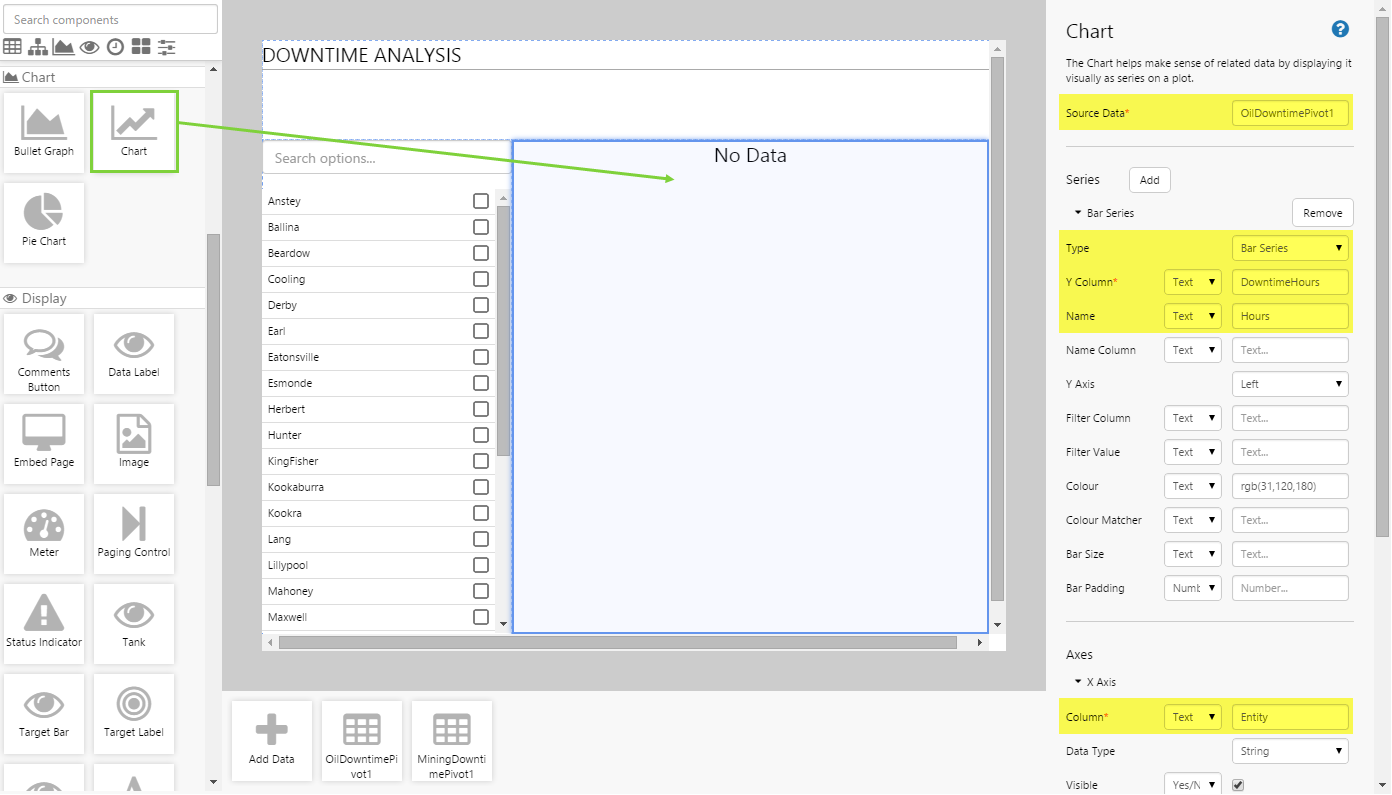Click the Add Data tile
Viewport: 1392px width, 795px height.
pos(271,740)
